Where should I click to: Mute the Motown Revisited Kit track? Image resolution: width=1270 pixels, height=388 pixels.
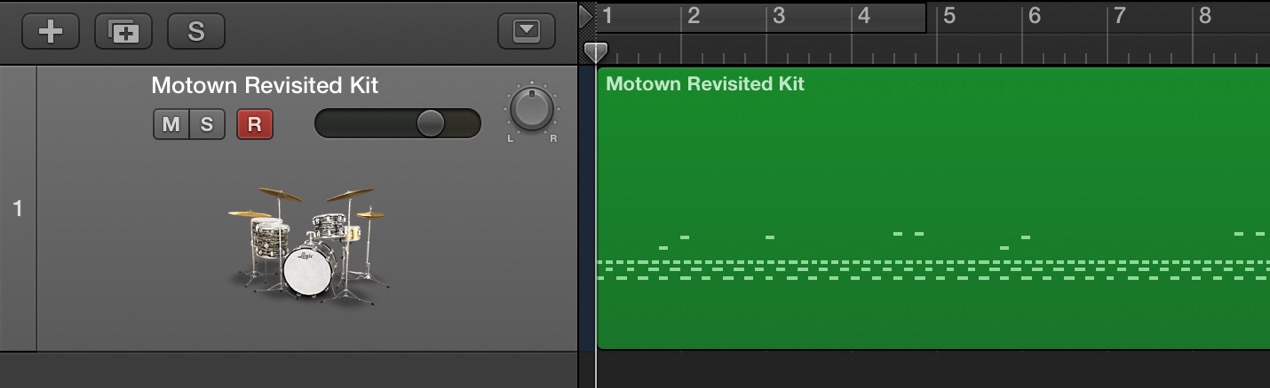click(x=171, y=124)
